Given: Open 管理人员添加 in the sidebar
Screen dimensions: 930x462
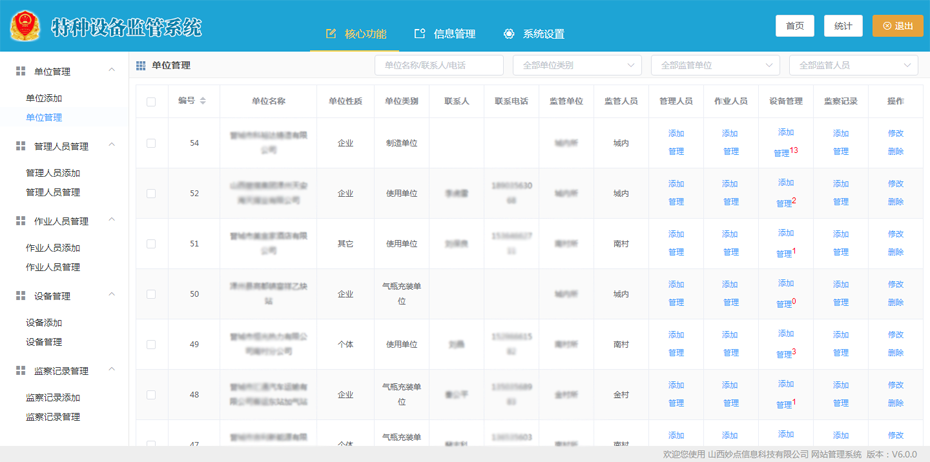Looking at the screenshot, I should click(x=53, y=173).
